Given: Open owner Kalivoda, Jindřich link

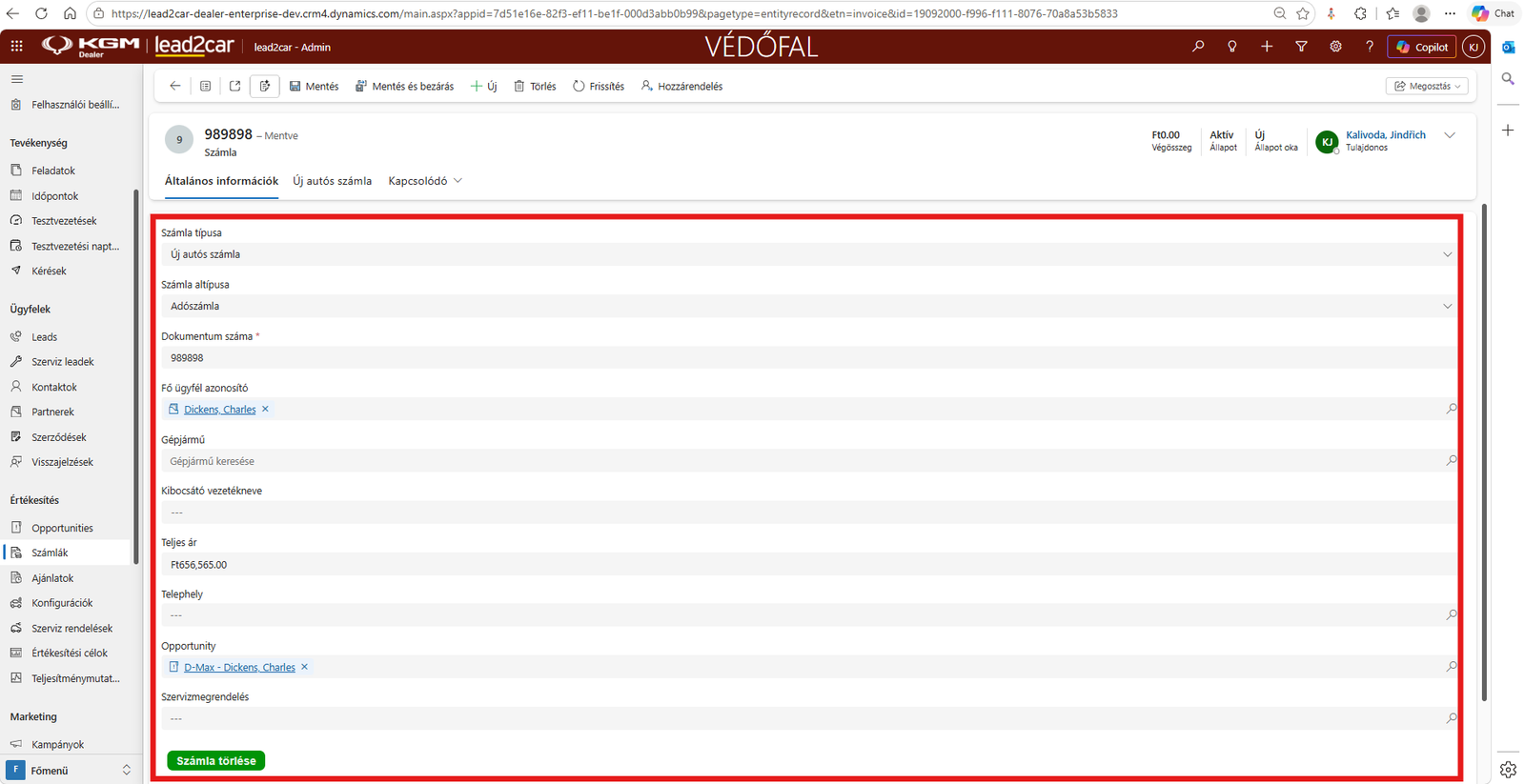Looking at the screenshot, I should pyautogui.click(x=1386, y=135).
